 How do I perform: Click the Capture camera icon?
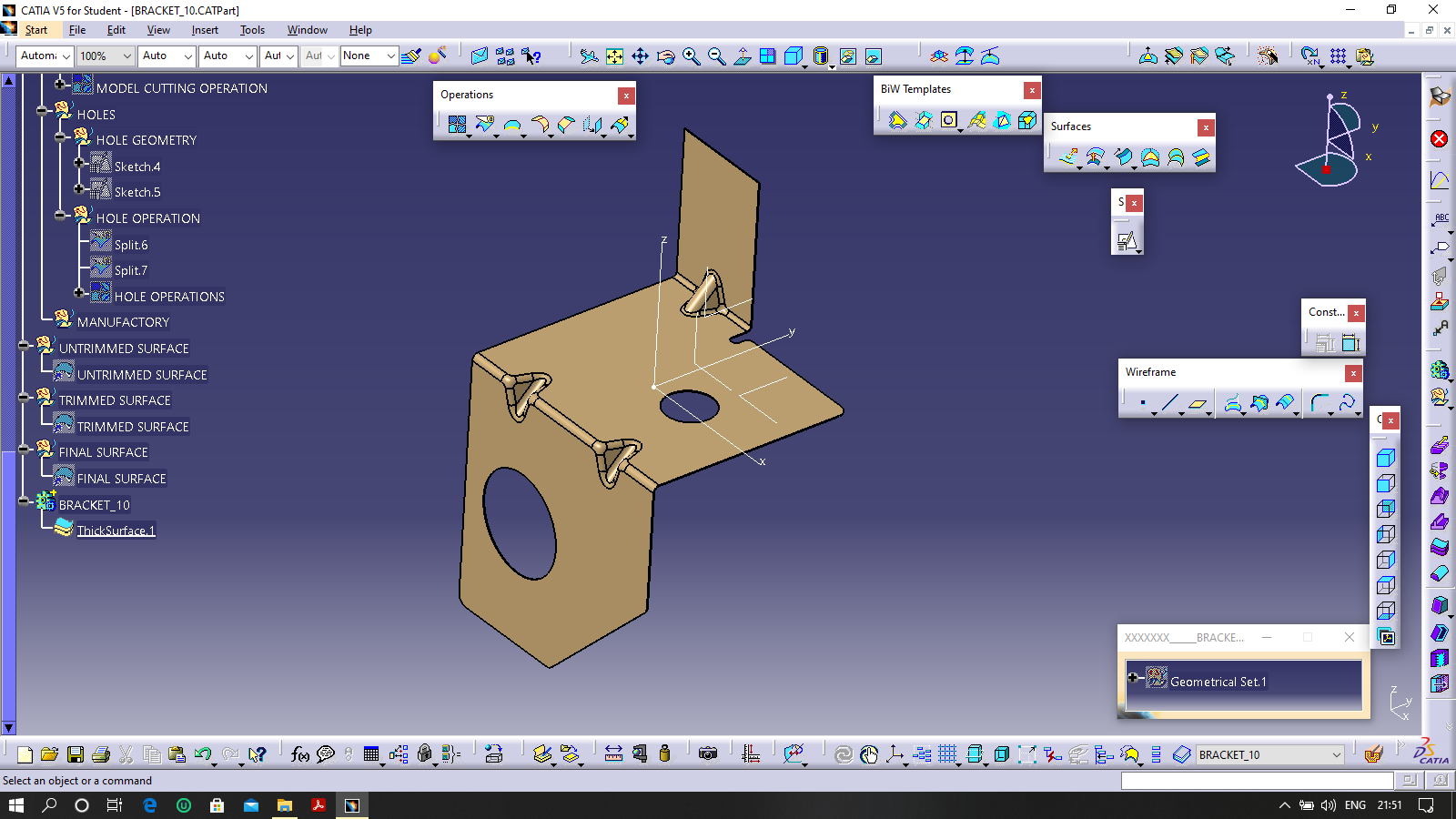tap(708, 754)
